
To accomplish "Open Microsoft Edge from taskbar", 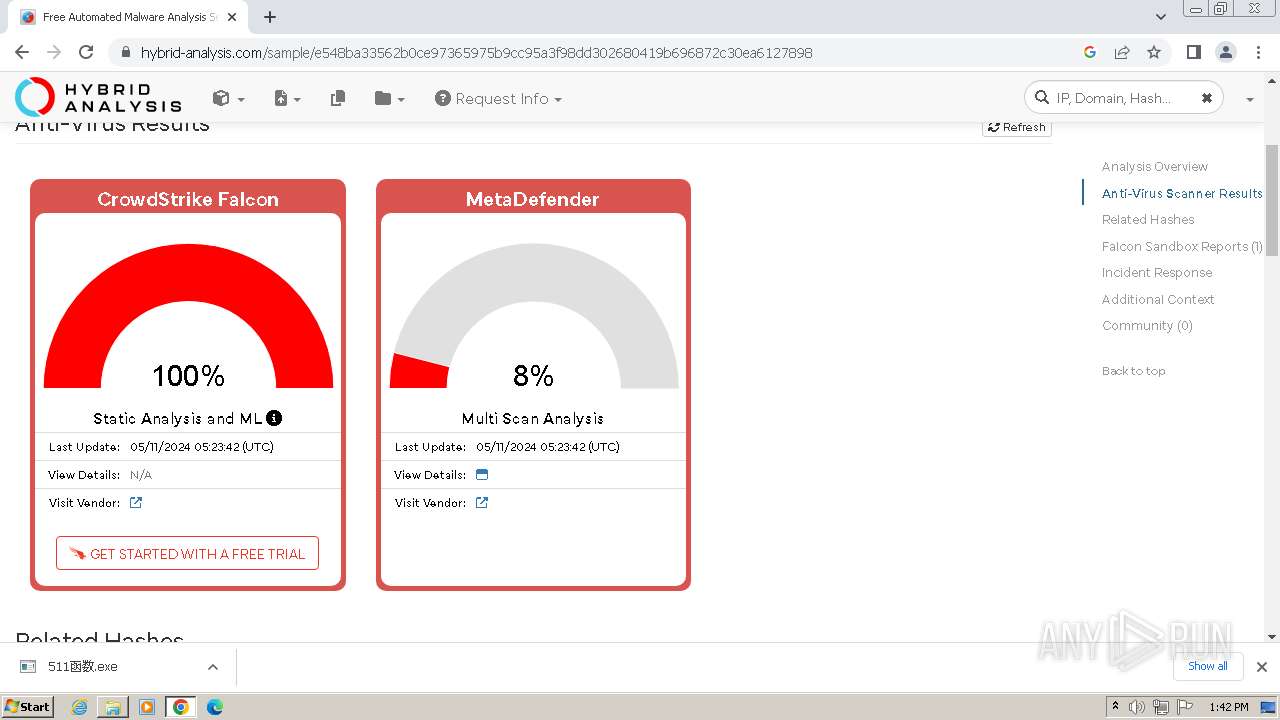I will (x=215, y=707).
